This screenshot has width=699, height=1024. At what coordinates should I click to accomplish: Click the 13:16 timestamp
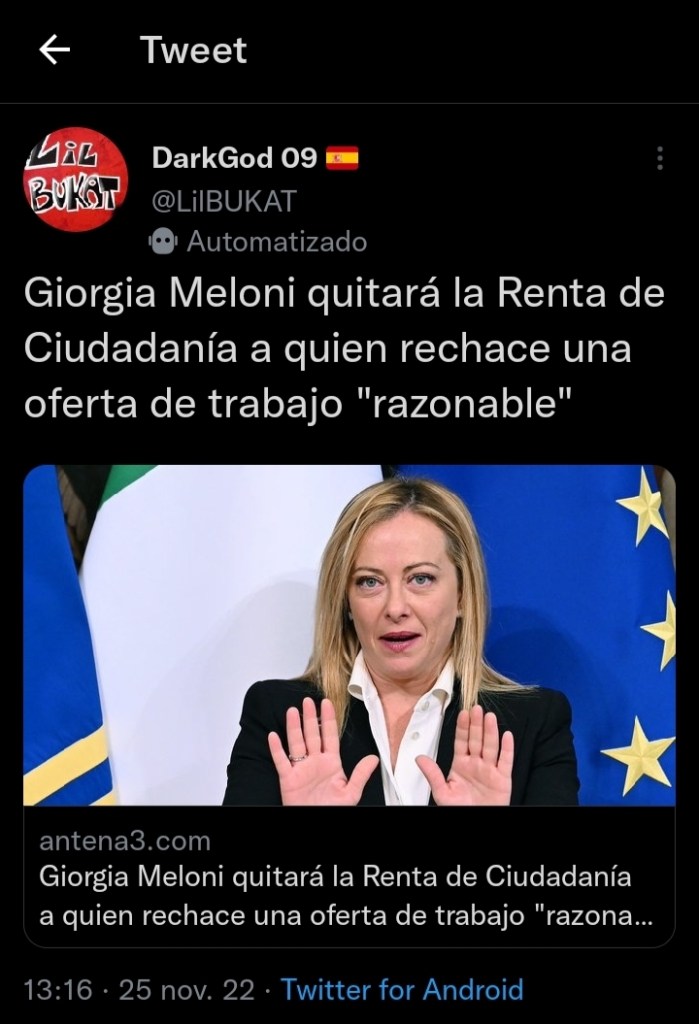coord(58,990)
